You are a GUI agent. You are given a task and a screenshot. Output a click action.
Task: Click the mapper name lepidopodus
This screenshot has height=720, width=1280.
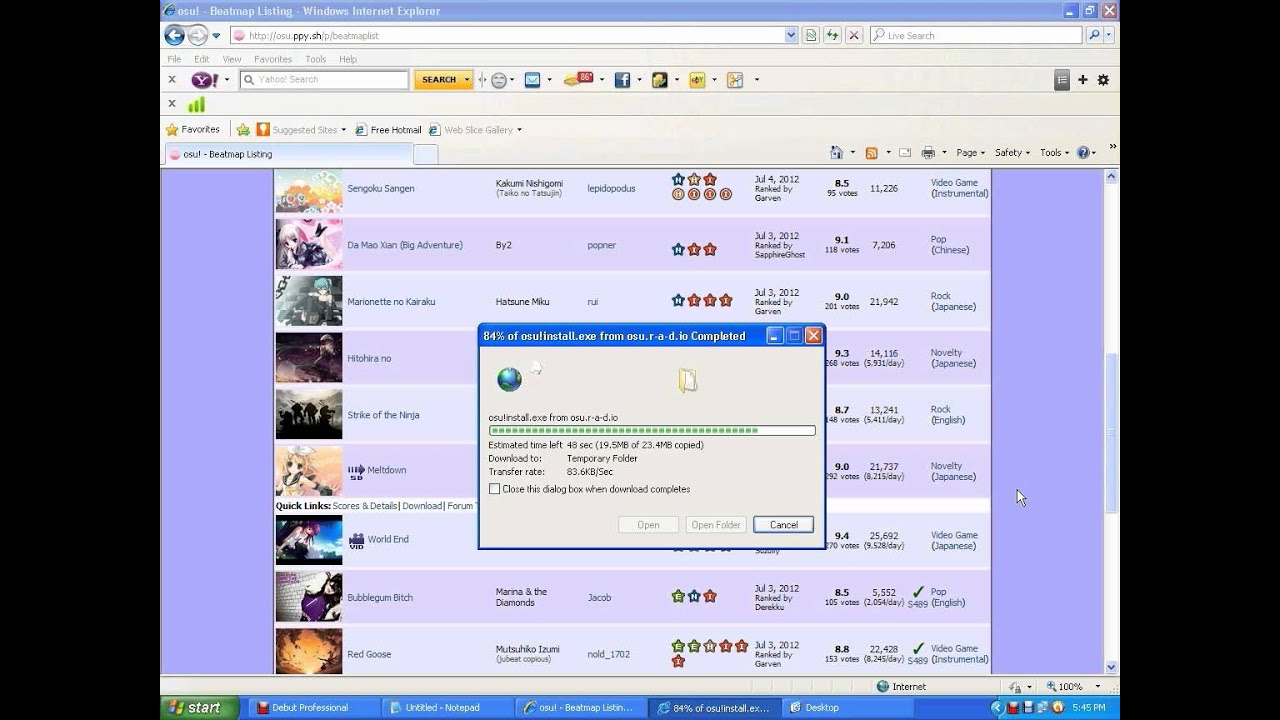click(611, 188)
